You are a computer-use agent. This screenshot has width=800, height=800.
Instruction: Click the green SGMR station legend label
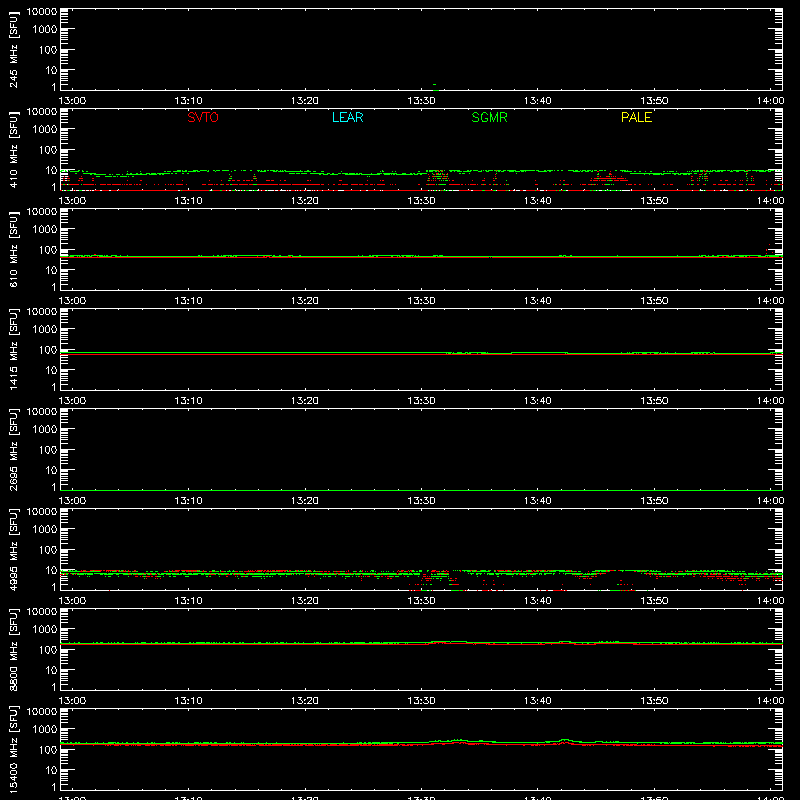point(489,117)
